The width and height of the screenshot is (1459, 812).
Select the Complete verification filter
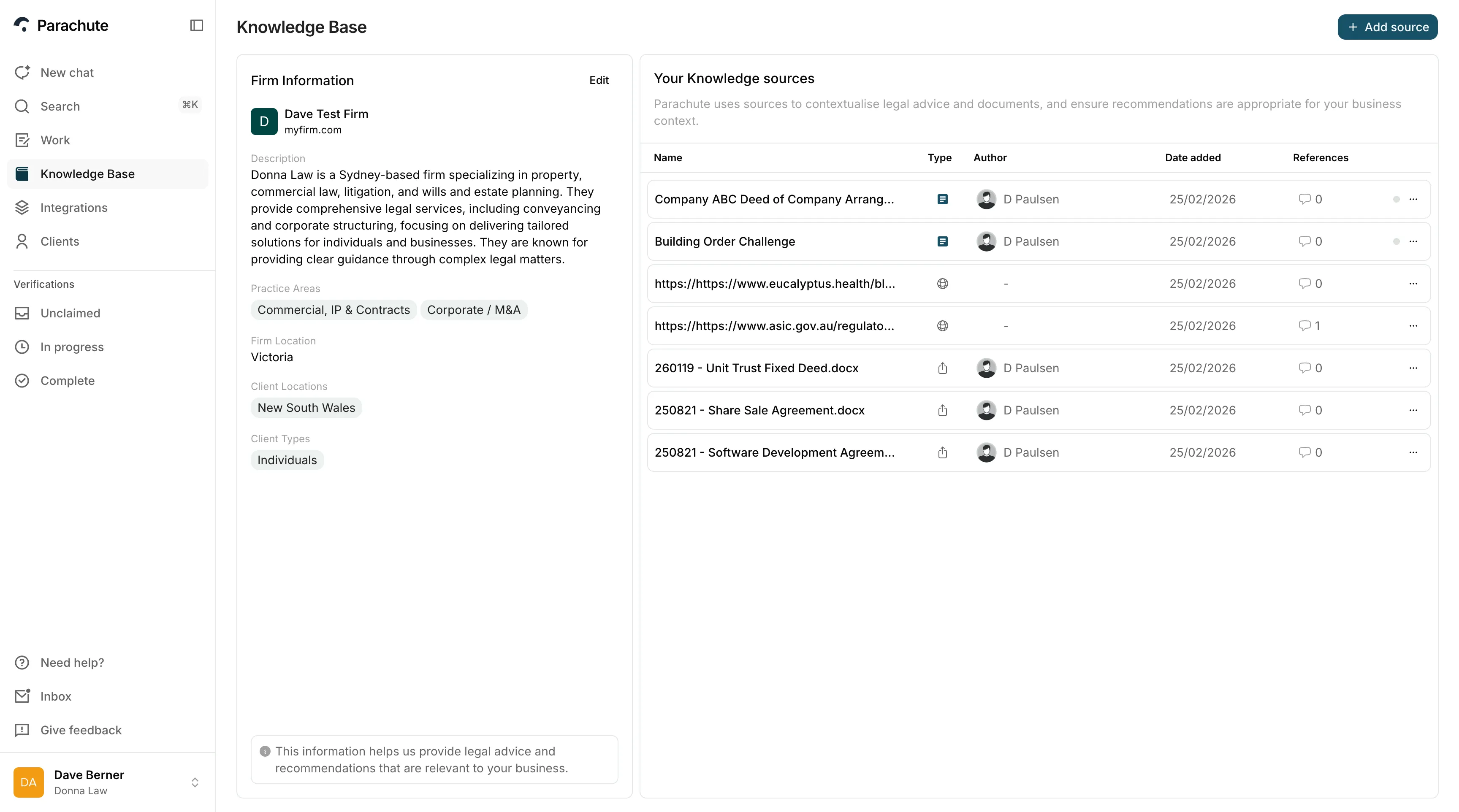68,381
